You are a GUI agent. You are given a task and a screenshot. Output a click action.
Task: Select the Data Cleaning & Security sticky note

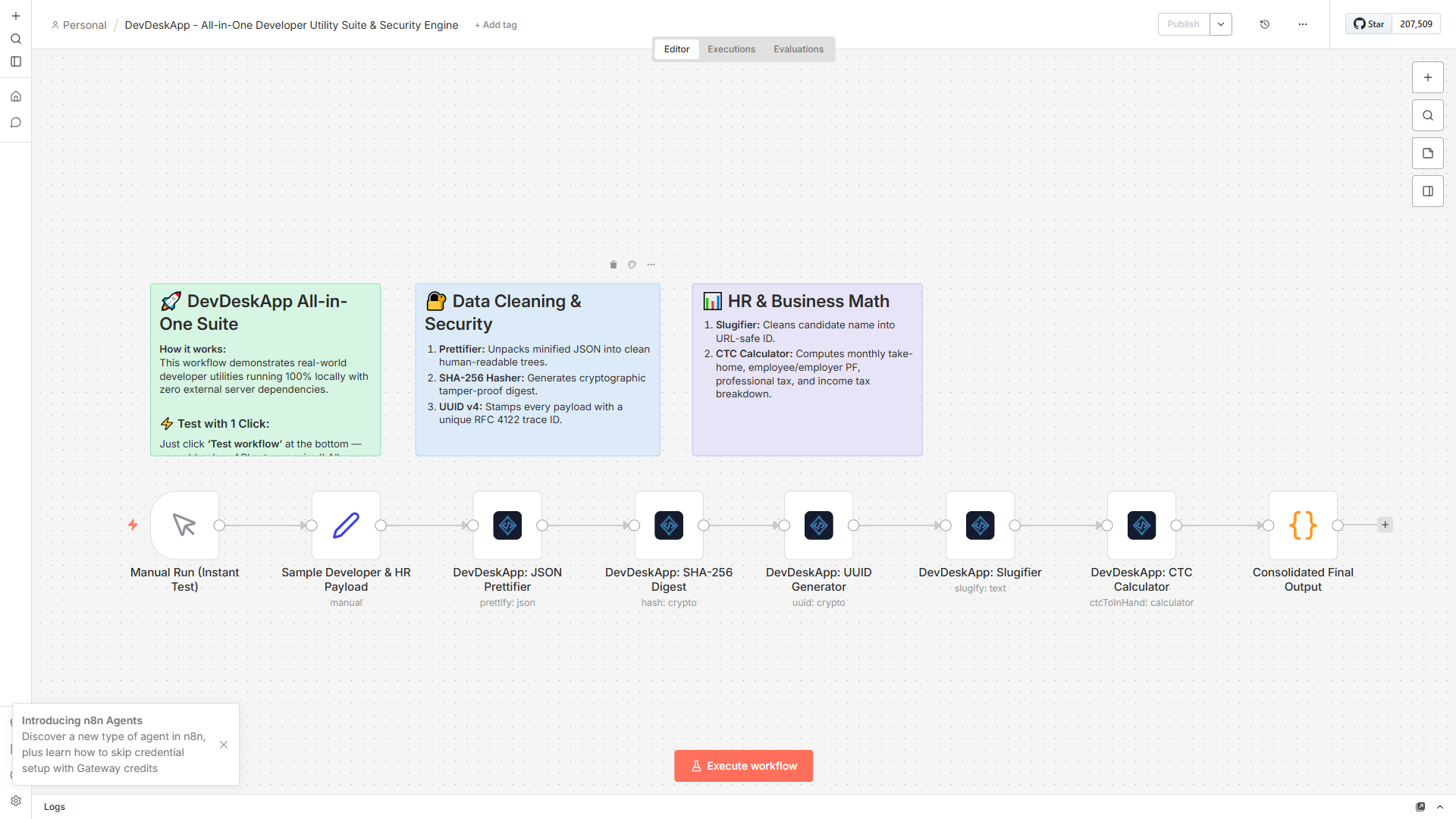[538, 370]
